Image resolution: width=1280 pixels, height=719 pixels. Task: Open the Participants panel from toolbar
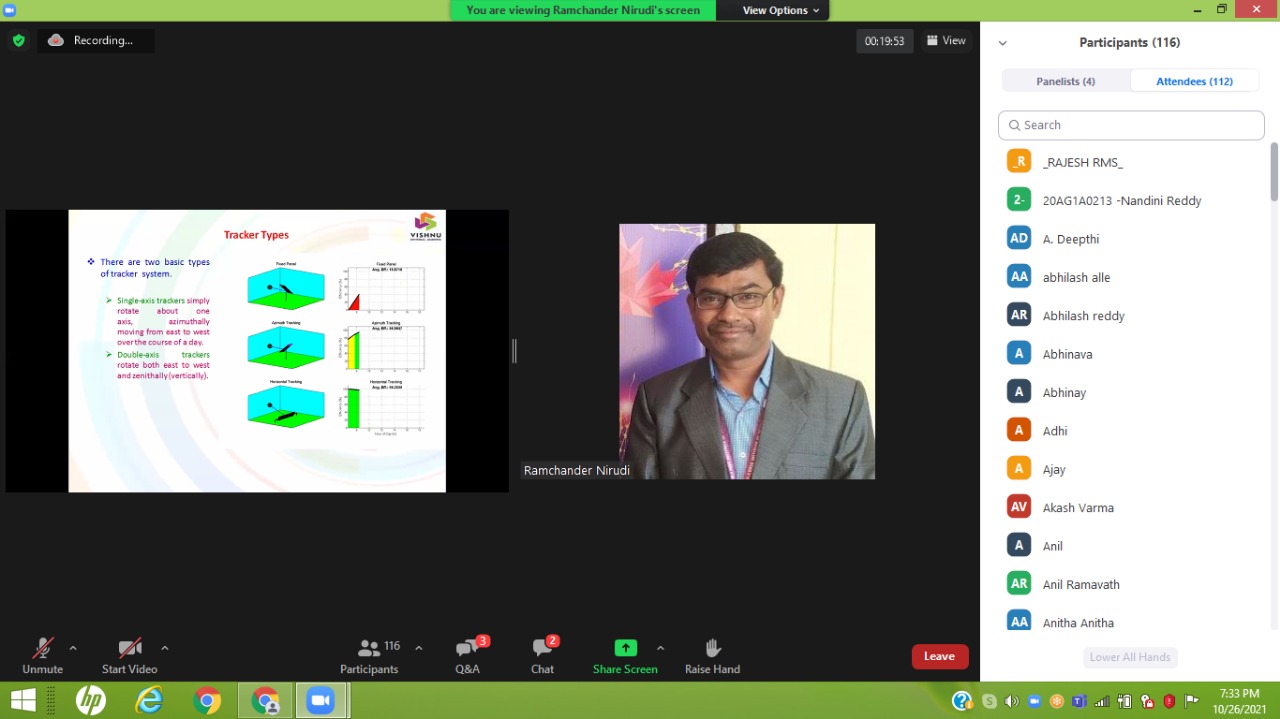coord(370,656)
